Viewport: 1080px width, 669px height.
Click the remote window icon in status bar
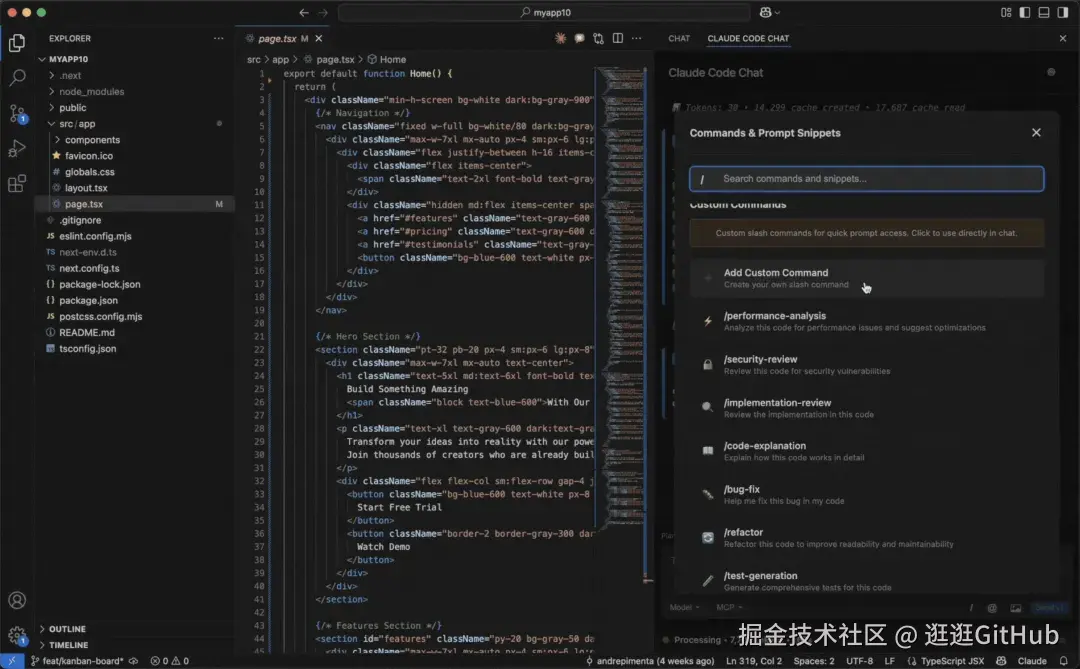click(x=12, y=661)
